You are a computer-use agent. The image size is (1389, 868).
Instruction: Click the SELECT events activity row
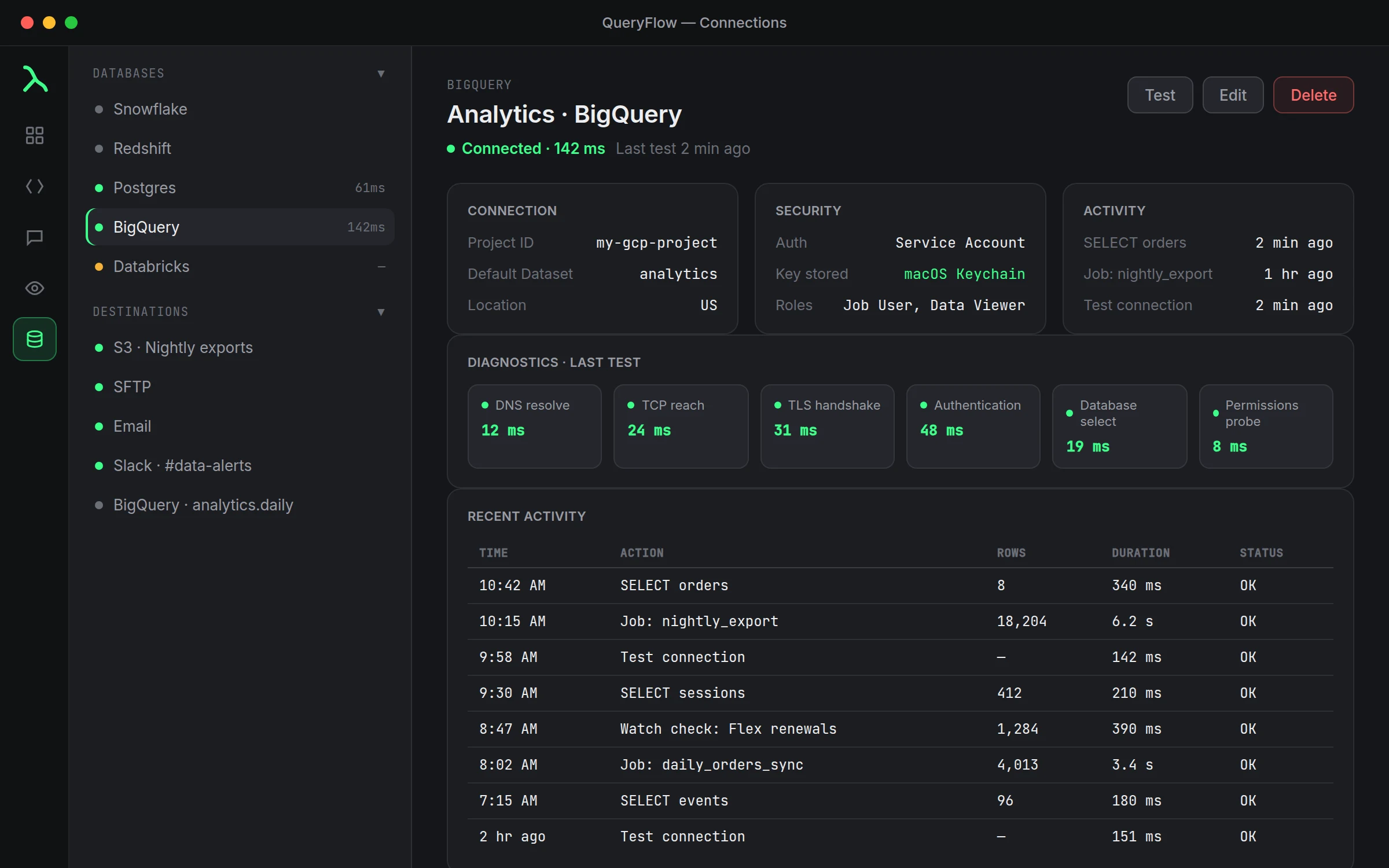point(900,801)
